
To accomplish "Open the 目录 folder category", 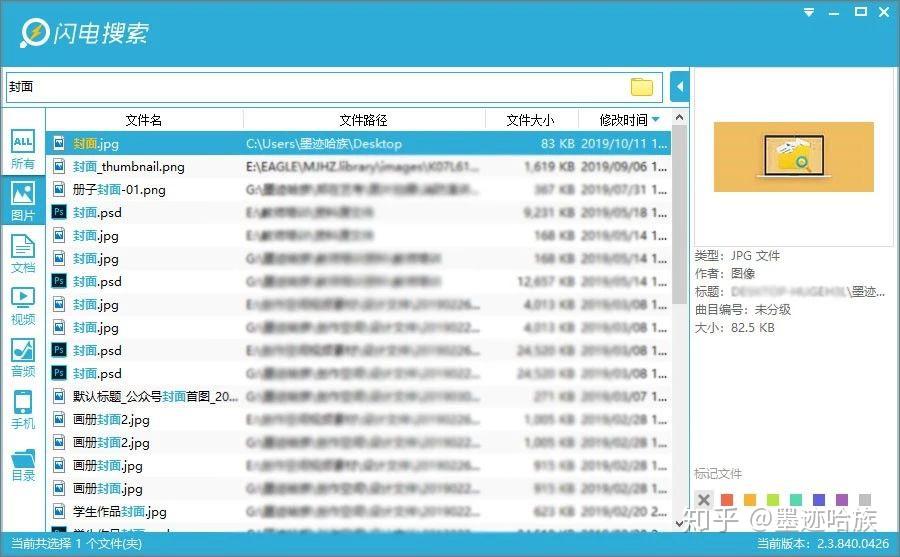I will tap(23, 465).
